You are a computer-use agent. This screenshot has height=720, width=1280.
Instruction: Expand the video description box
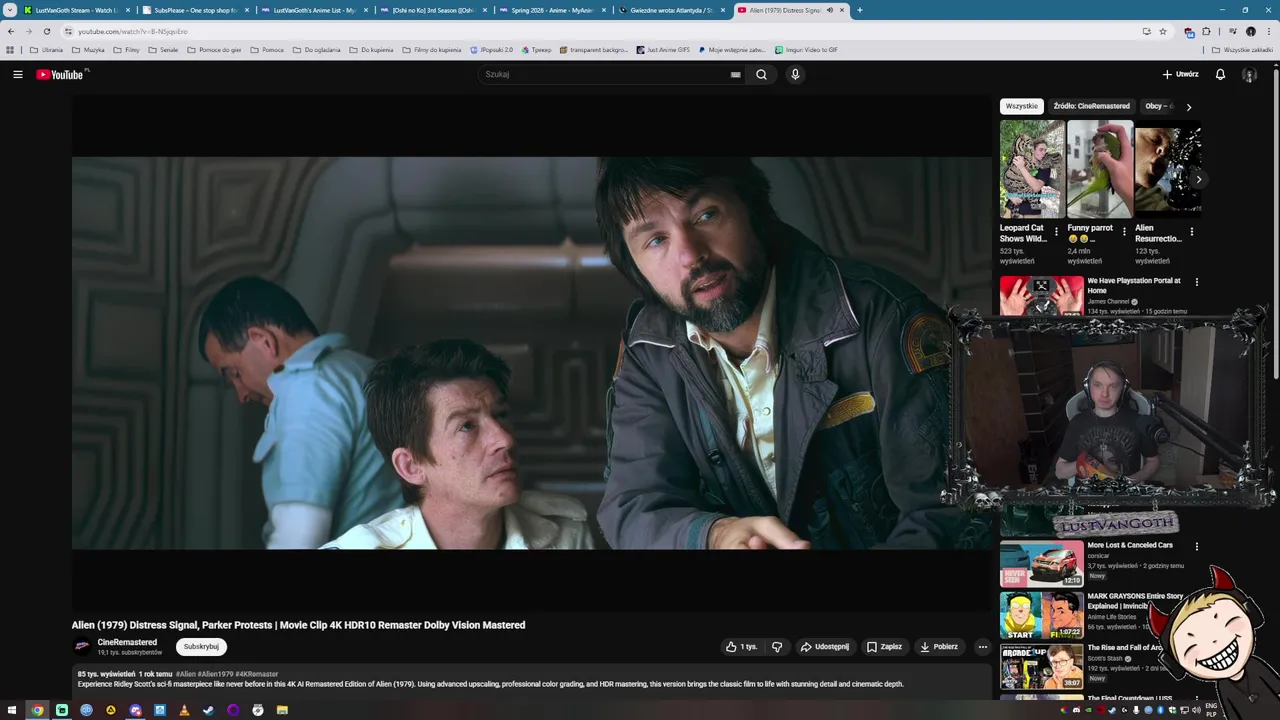(532, 680)
